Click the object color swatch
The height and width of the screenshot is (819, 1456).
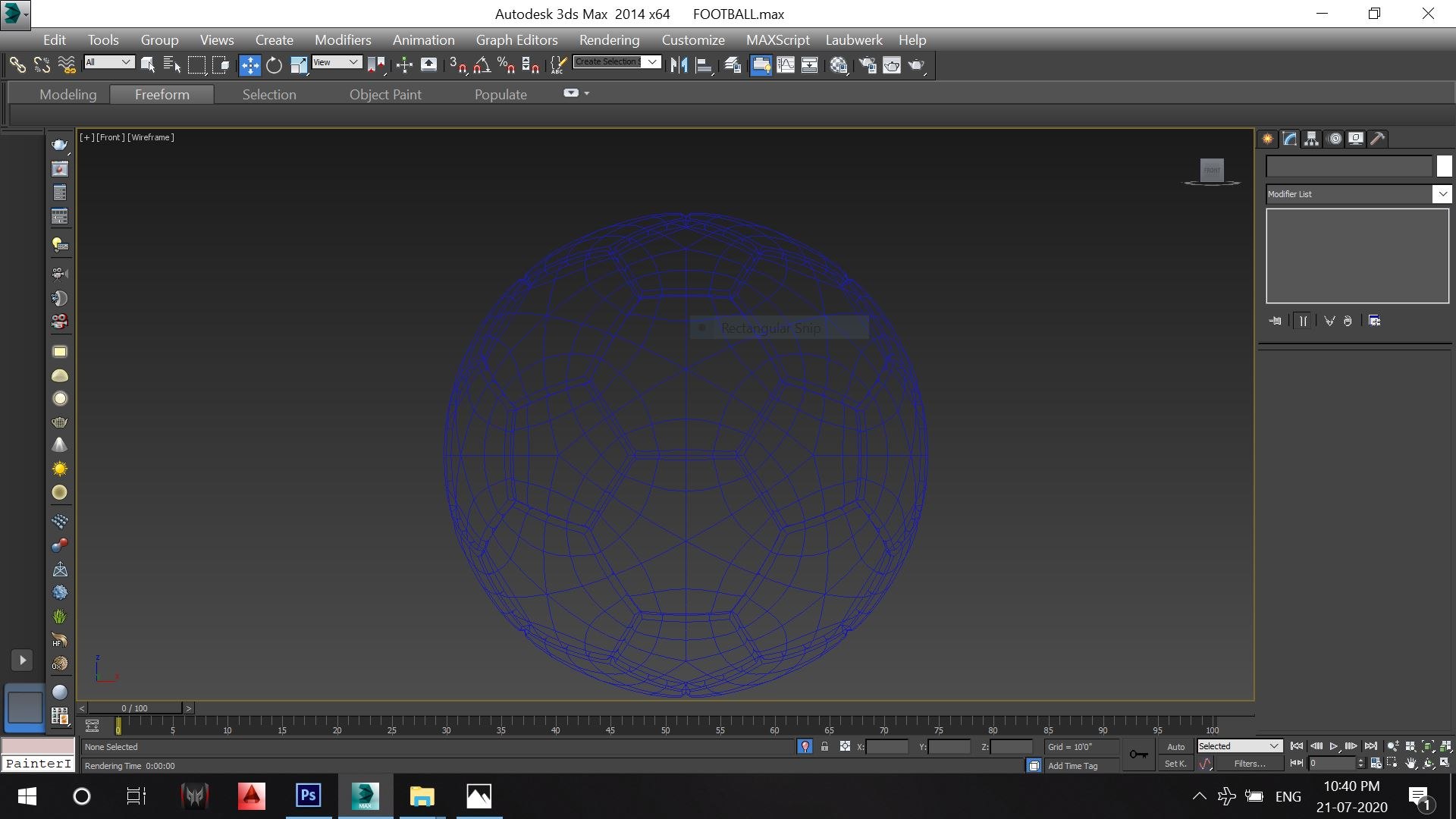(x=1444, y=166)
